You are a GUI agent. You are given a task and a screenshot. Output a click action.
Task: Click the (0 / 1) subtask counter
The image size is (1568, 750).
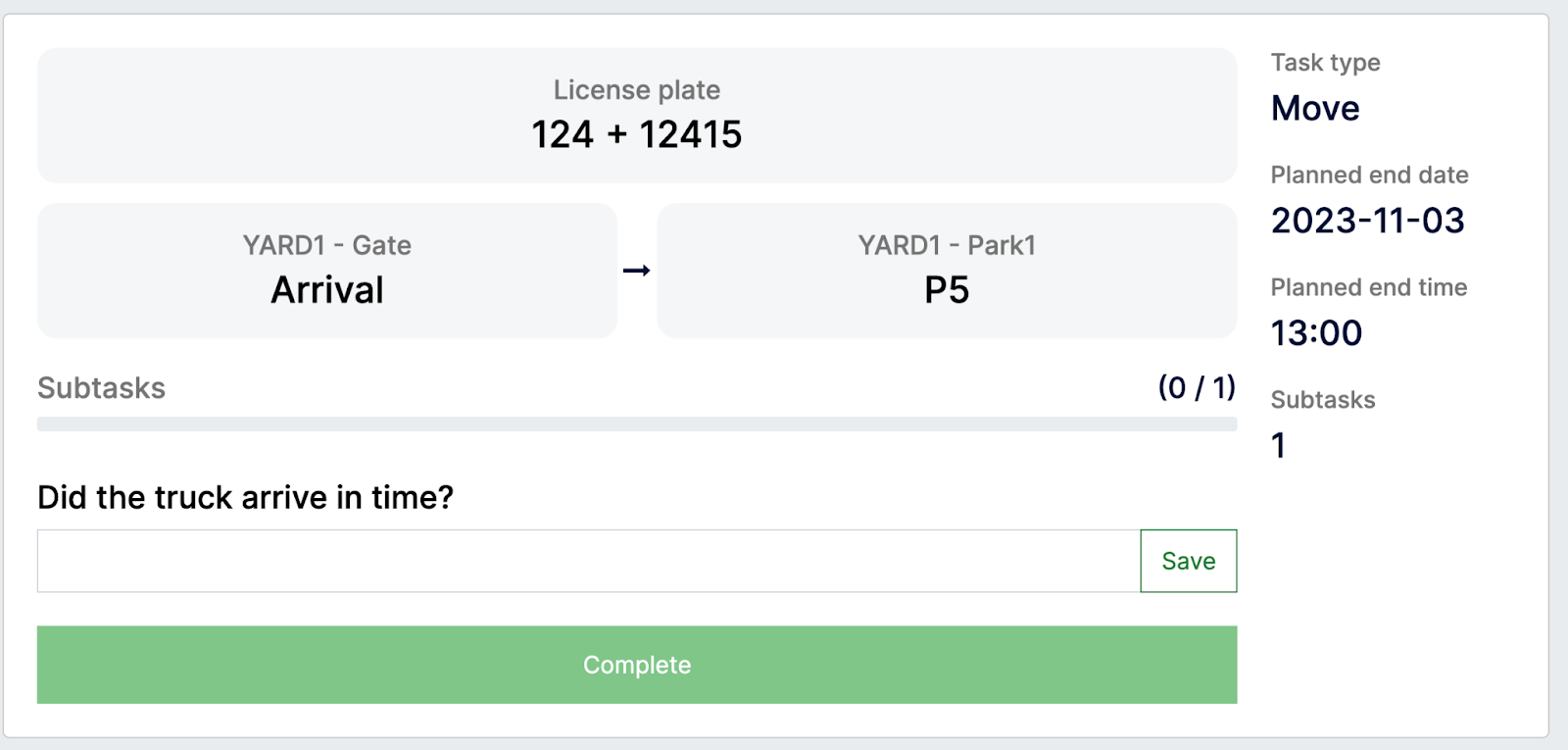(1197, 387)
